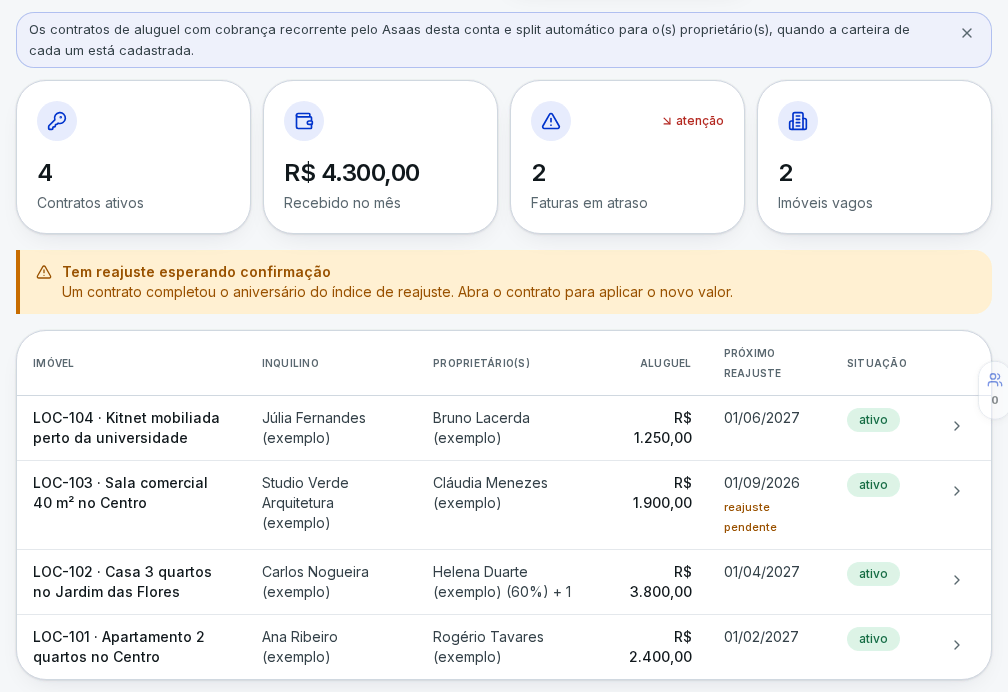Click the PRÓXIMO REAJUSTE column header

point(752,363)
